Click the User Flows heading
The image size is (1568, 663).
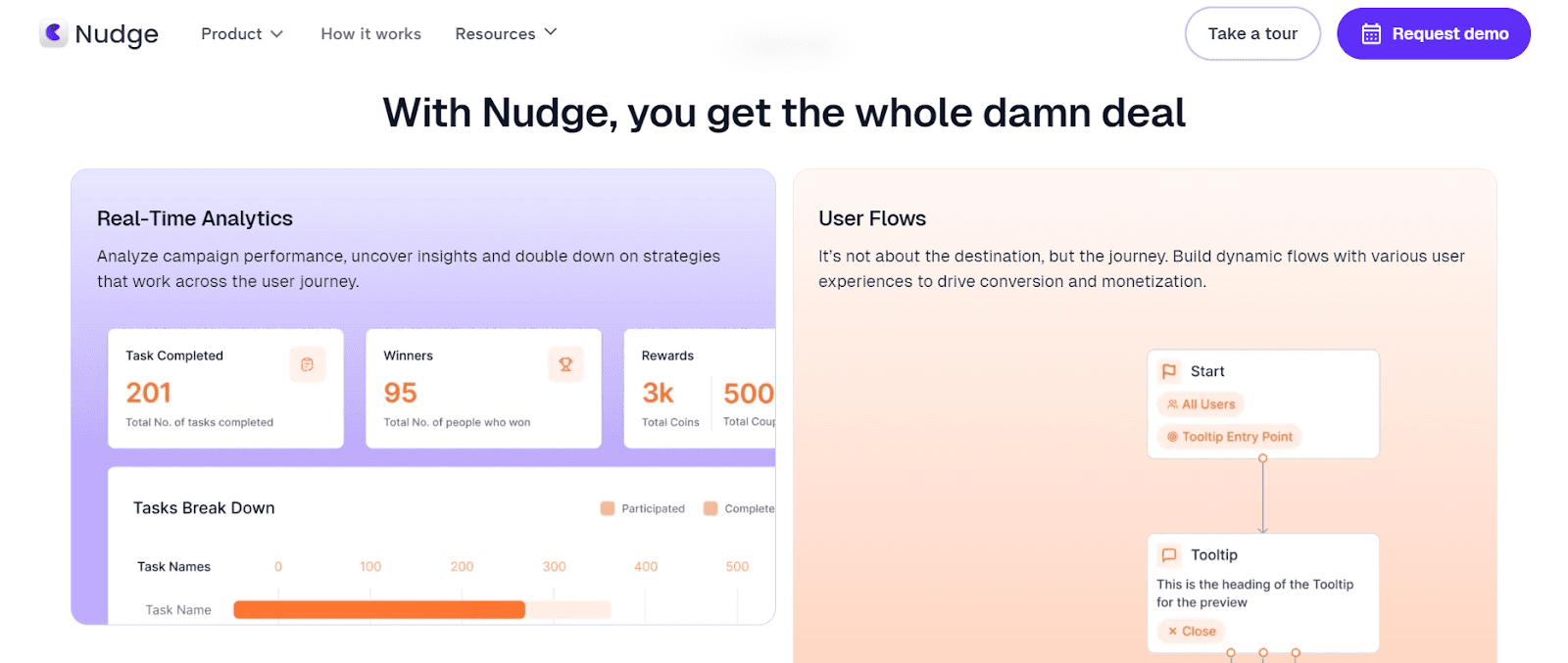872,218
